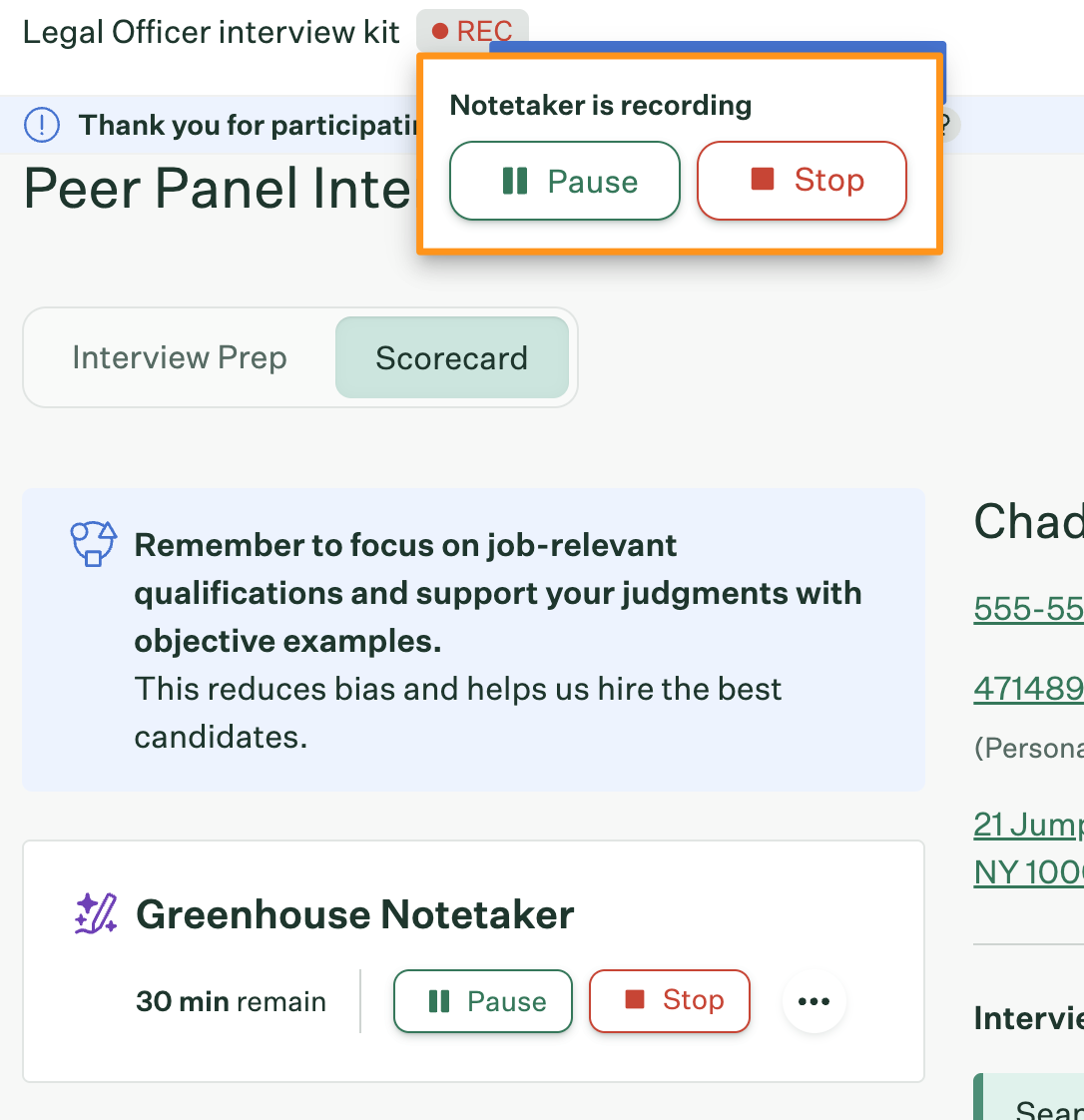Click the 30 min remain timer text
The height and width of the screenshot is (1120, 1084).
(231, 1001)
